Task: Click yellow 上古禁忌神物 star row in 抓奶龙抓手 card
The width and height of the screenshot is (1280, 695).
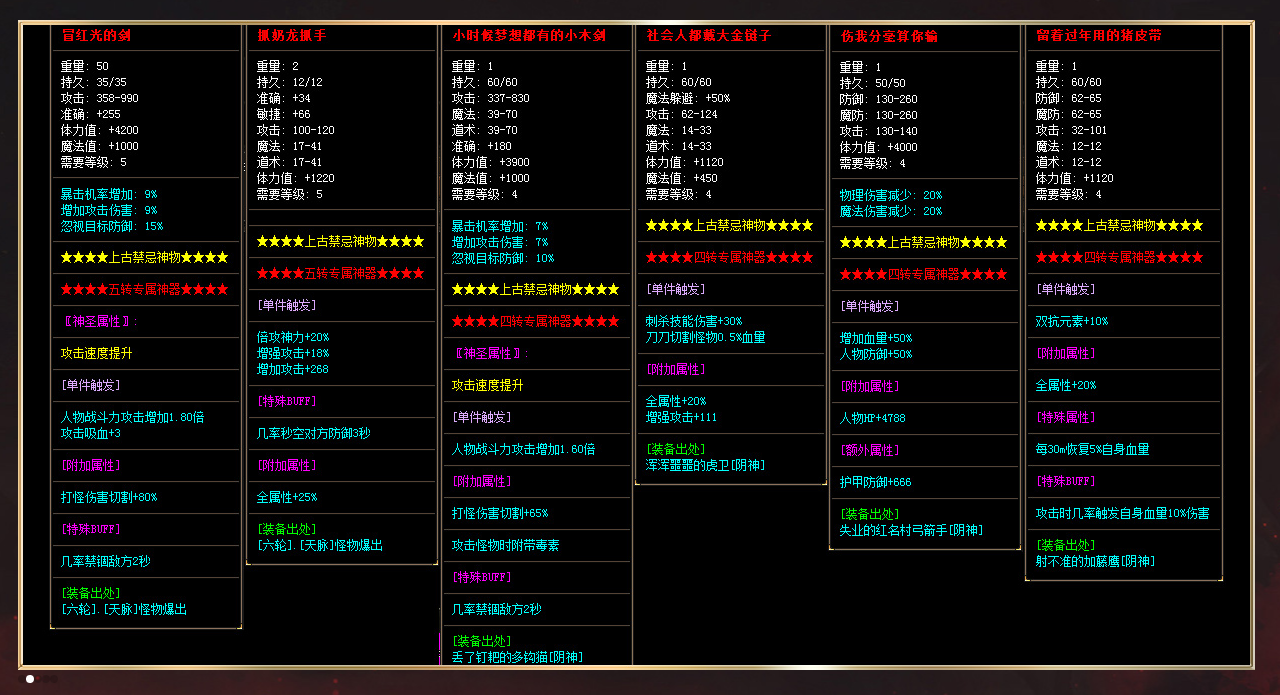Action: click(340, 242)
